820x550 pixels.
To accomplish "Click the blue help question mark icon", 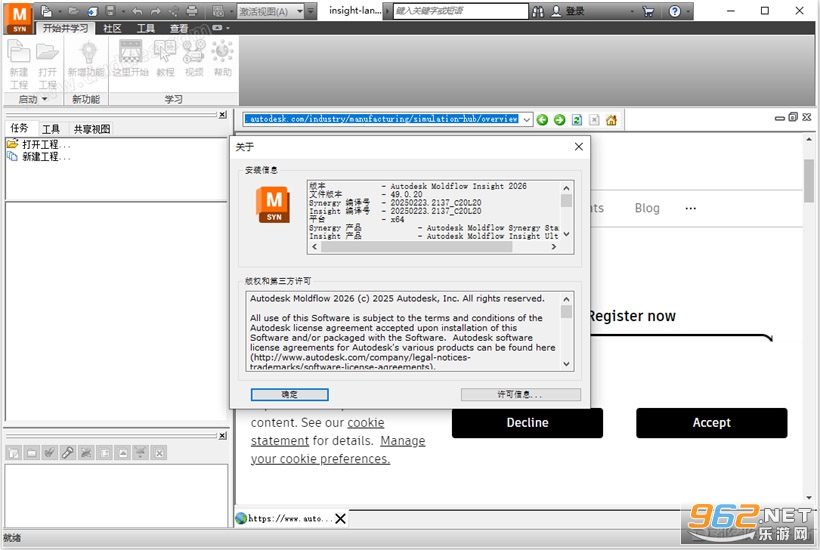I will click(x=675, y=12).
